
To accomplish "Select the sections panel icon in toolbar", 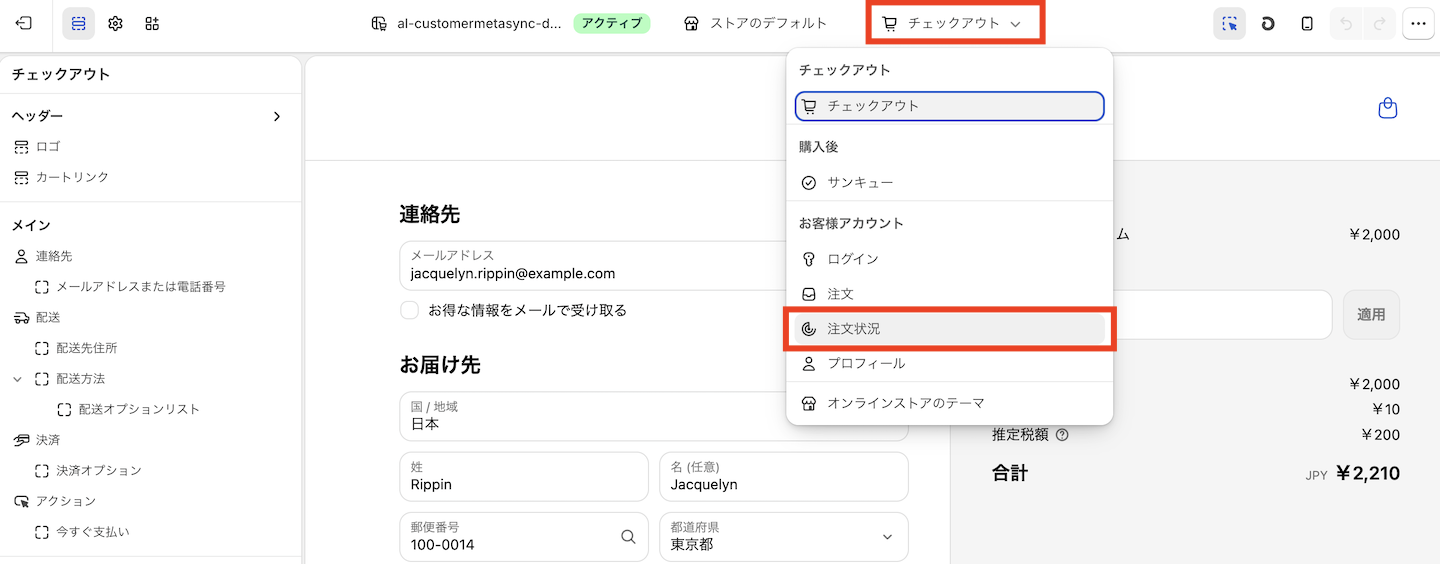I will pyautogui.click(x=79, y=23).
